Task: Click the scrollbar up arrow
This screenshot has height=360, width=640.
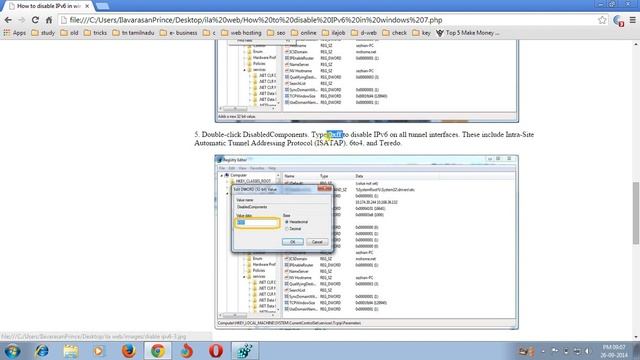Action: [636, 44]
